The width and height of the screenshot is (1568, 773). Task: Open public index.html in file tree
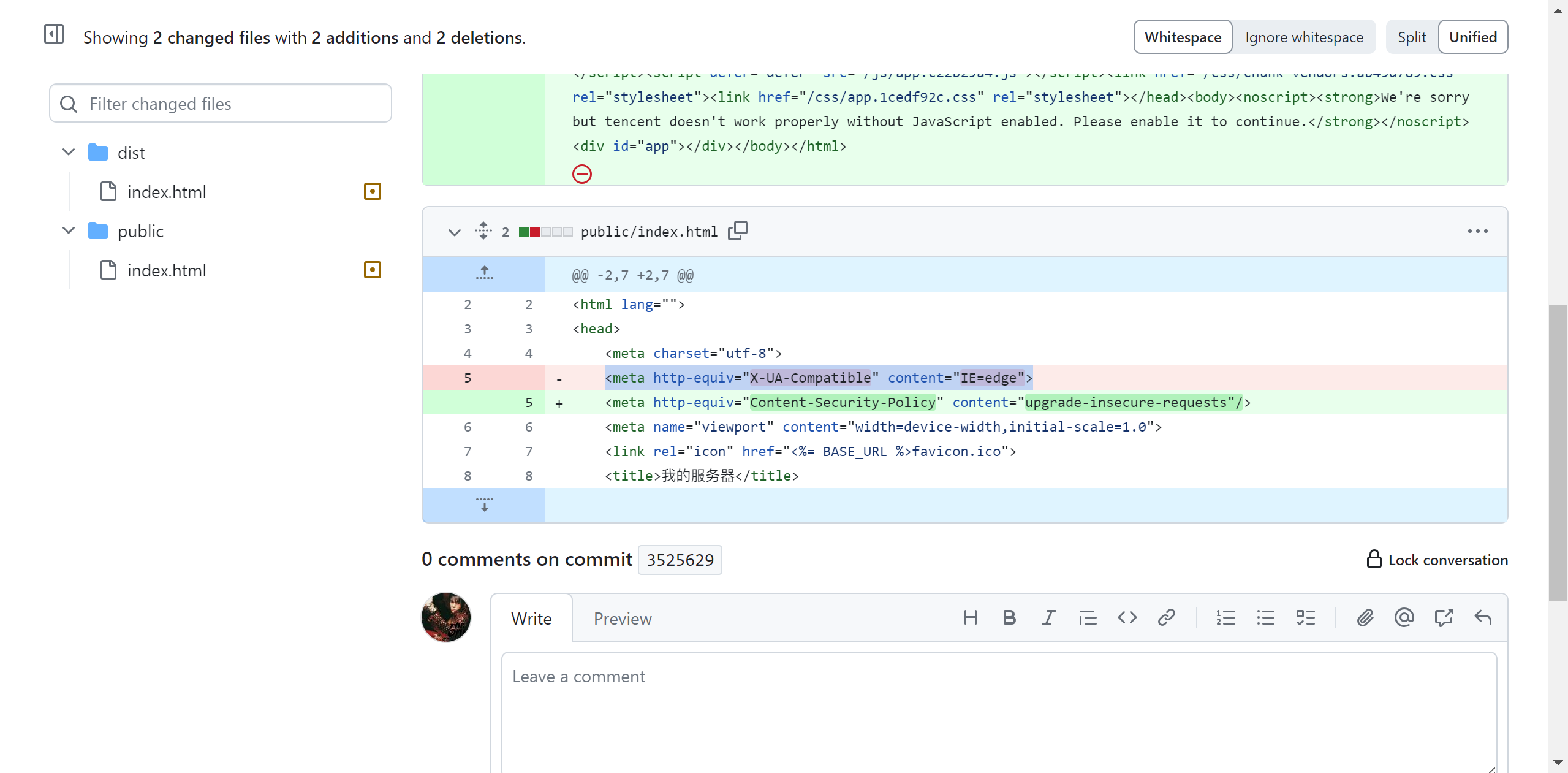click(x=167, y=270)
